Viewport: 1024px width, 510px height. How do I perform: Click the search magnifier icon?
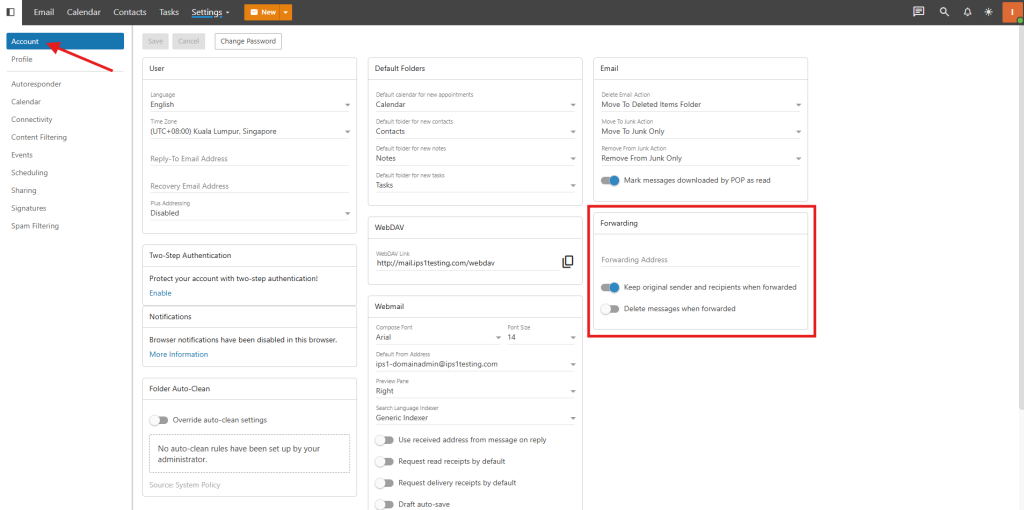tap(944, 12)
